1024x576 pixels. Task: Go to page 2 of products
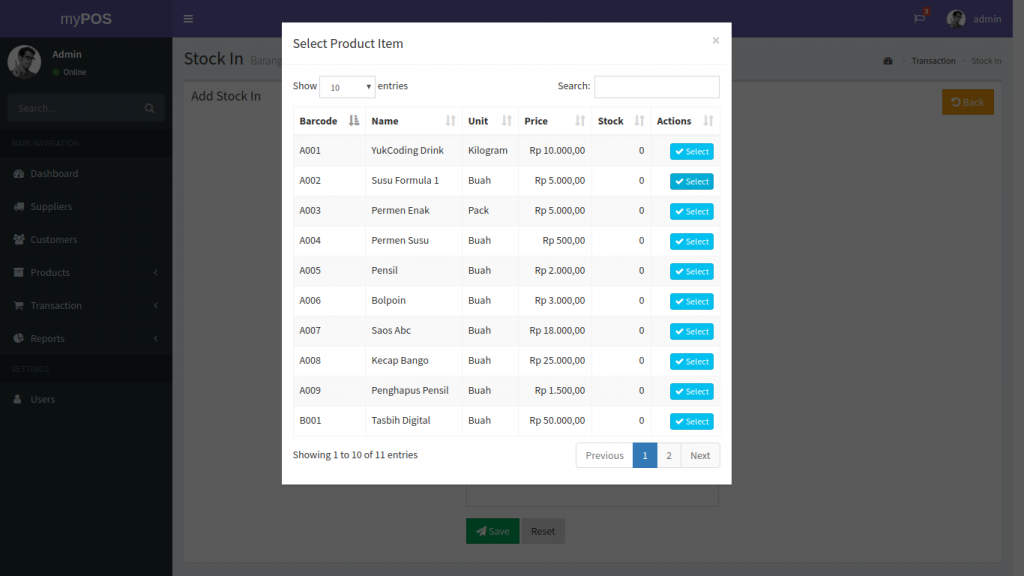click(x=669, y=456)
